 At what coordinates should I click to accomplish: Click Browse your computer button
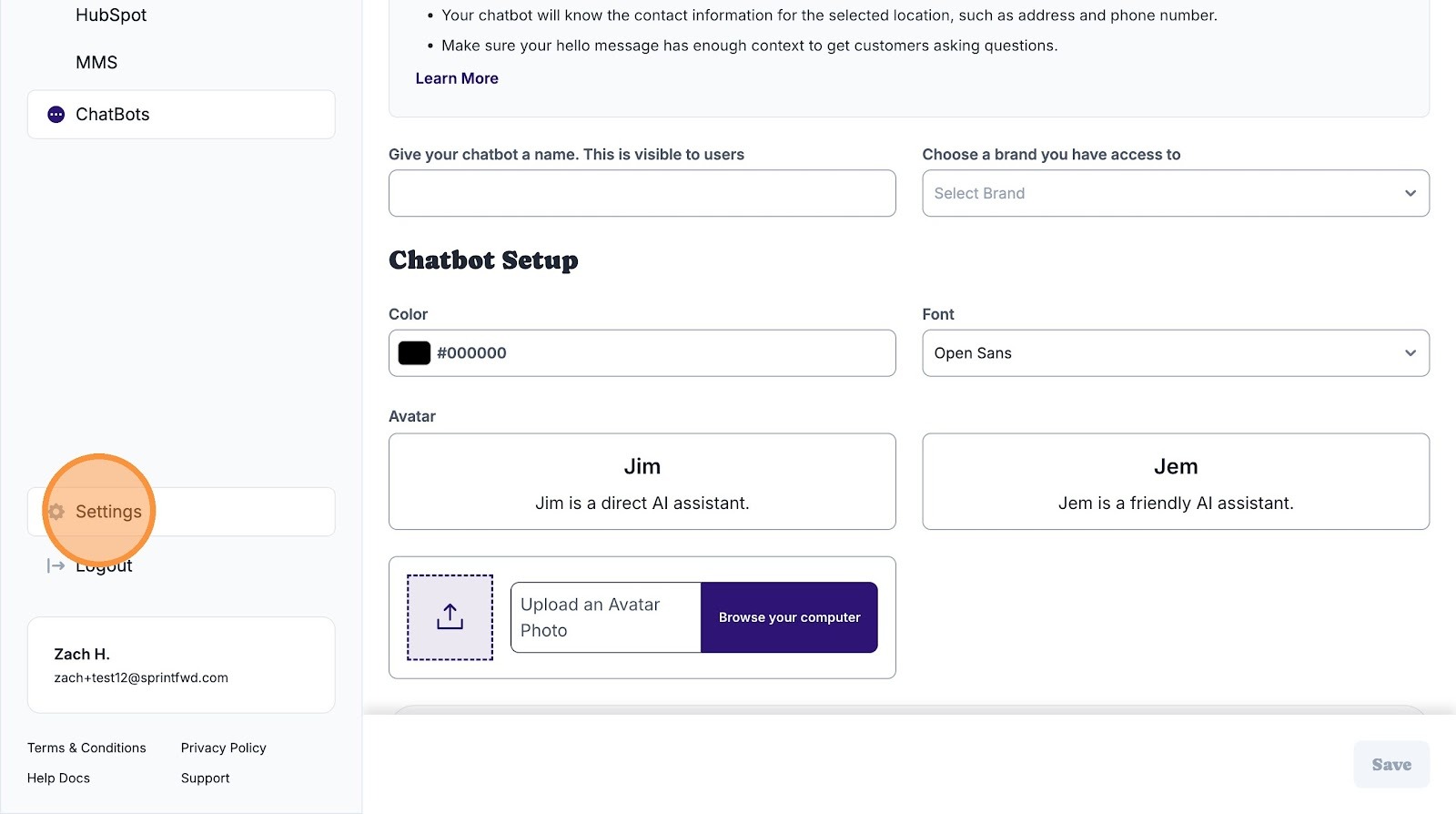tap(789, 617)
